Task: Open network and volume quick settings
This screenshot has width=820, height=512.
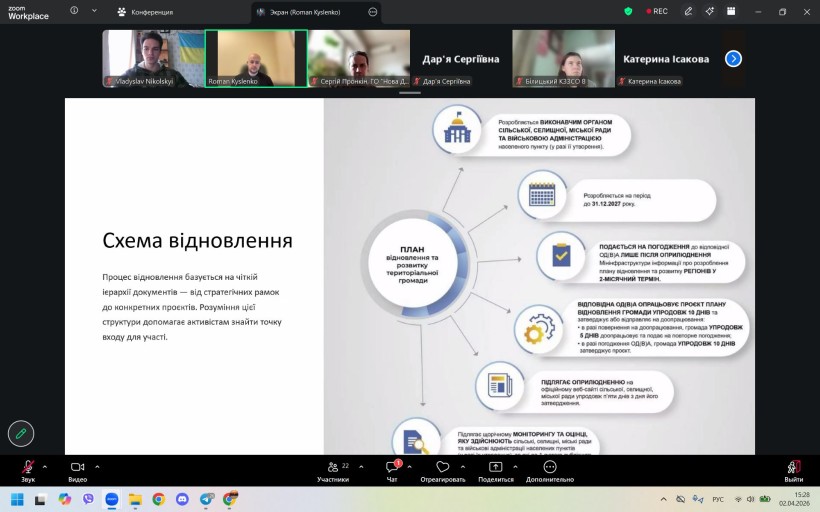Action: [x=751, y=499]
